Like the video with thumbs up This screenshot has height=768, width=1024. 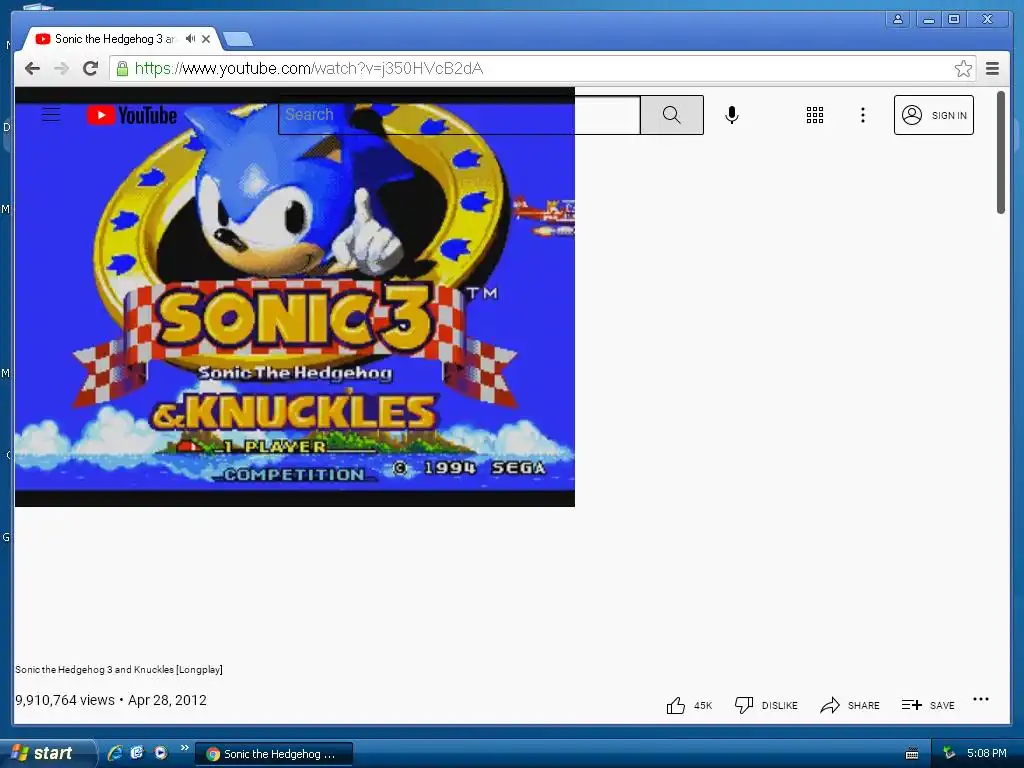click(676, 705)
